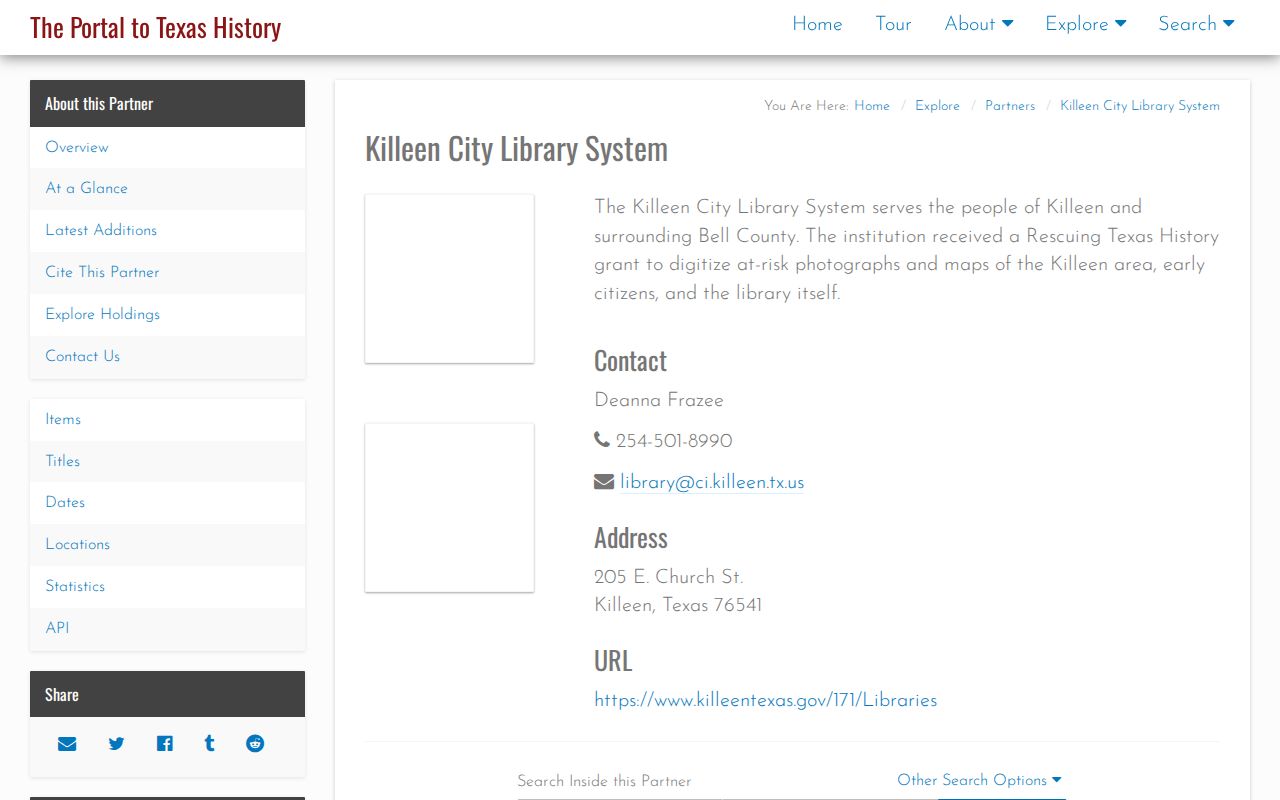Viewport: 1280px width, 800px height.
Task: Open Contact Us sidebar link
Action: [x=167, y=356]
